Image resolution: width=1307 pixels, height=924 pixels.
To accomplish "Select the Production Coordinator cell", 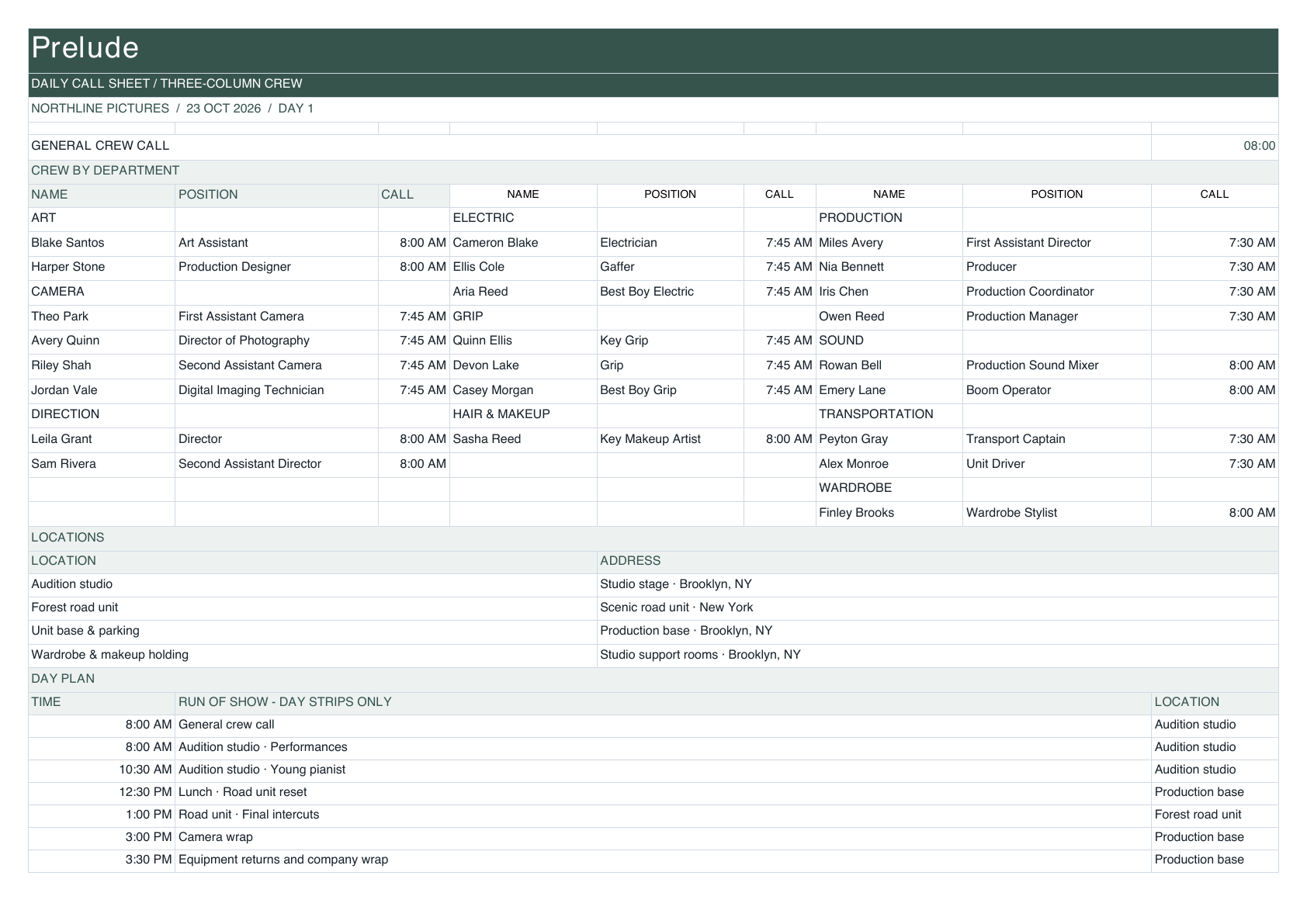I will click(1057, 292).
